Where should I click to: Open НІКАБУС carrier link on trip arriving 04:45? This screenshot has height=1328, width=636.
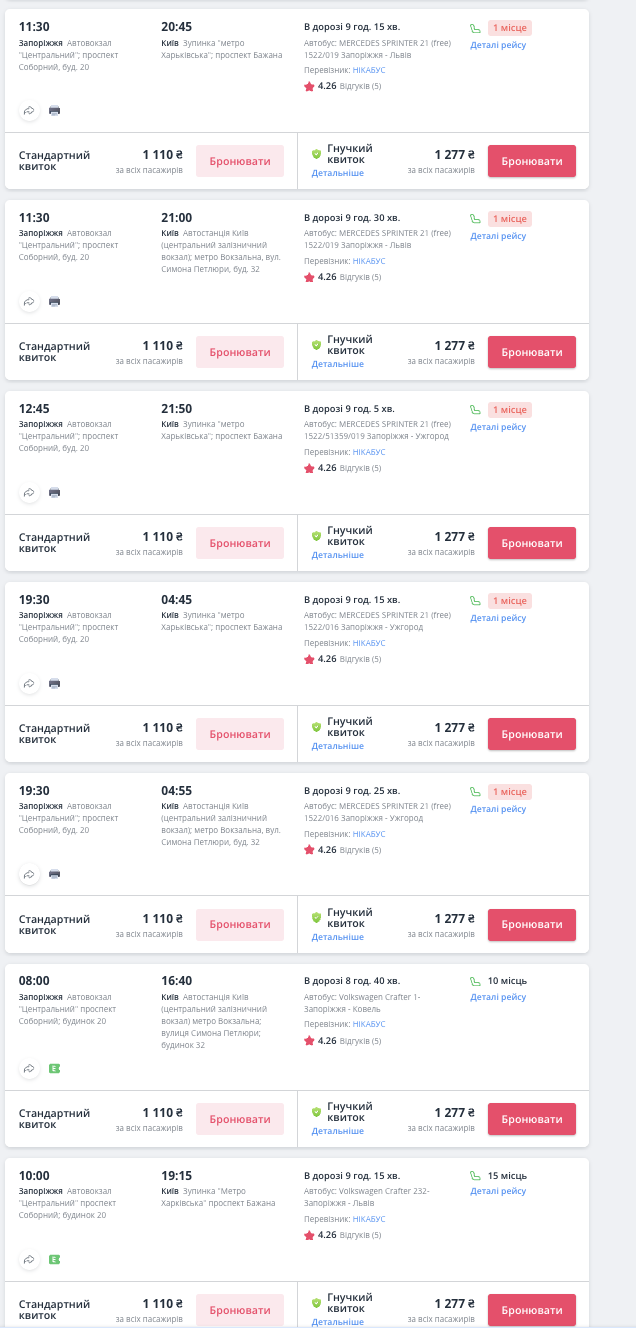[x=369, y=643]
